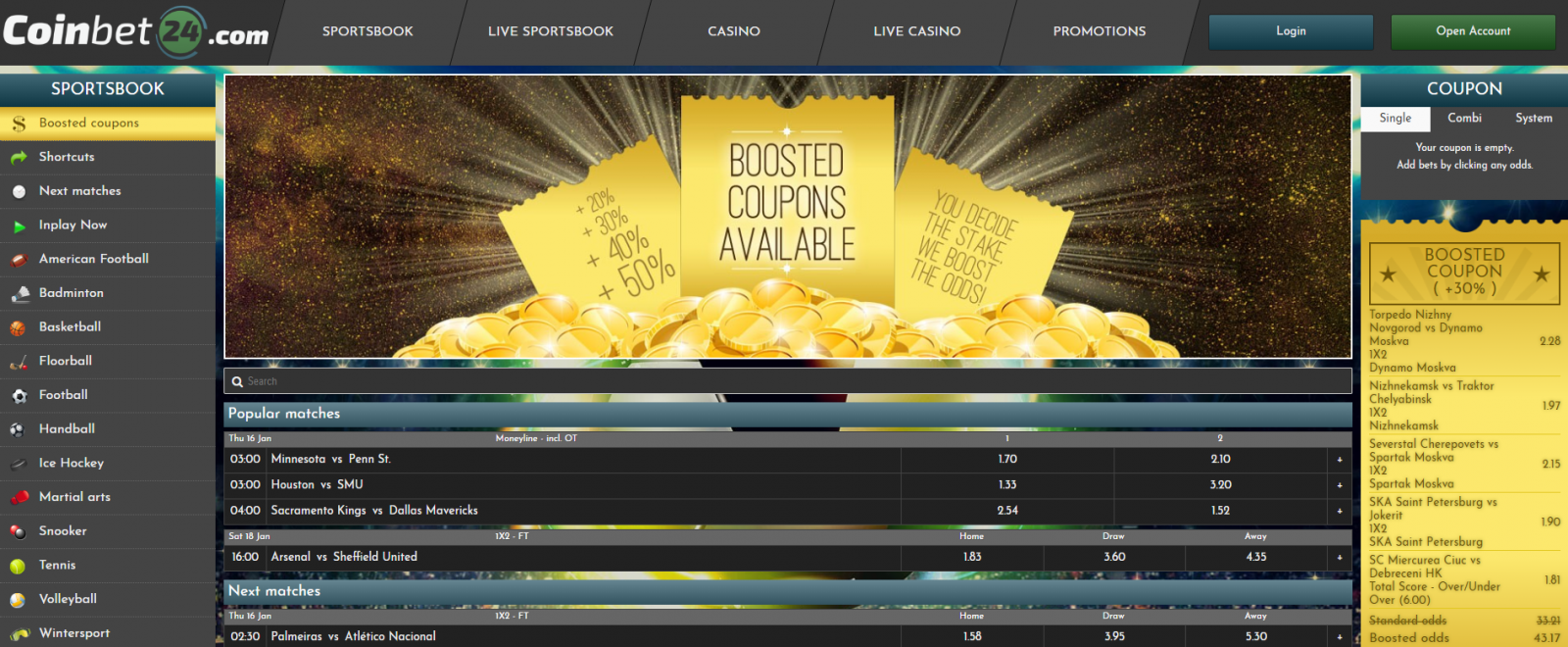Click the Inplay Now play icon
This screenshot has height=647, width=1568.
[x=19, y=225]
